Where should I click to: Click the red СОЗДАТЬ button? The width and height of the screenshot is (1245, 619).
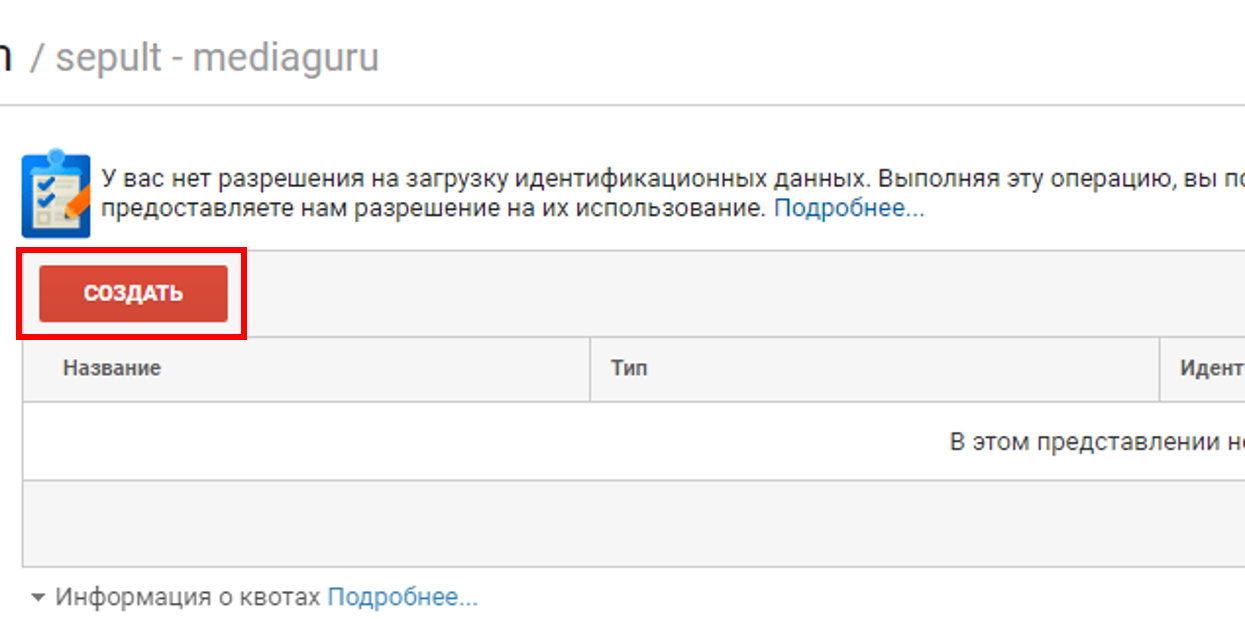(133, 294)
